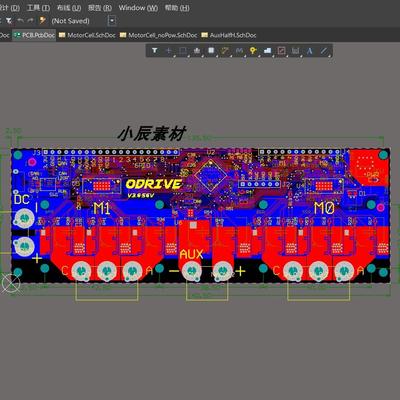Screen dimensions: 400x400
Task: Click the diamond-shaped U2 chip footprint
Action: (210, 175)
